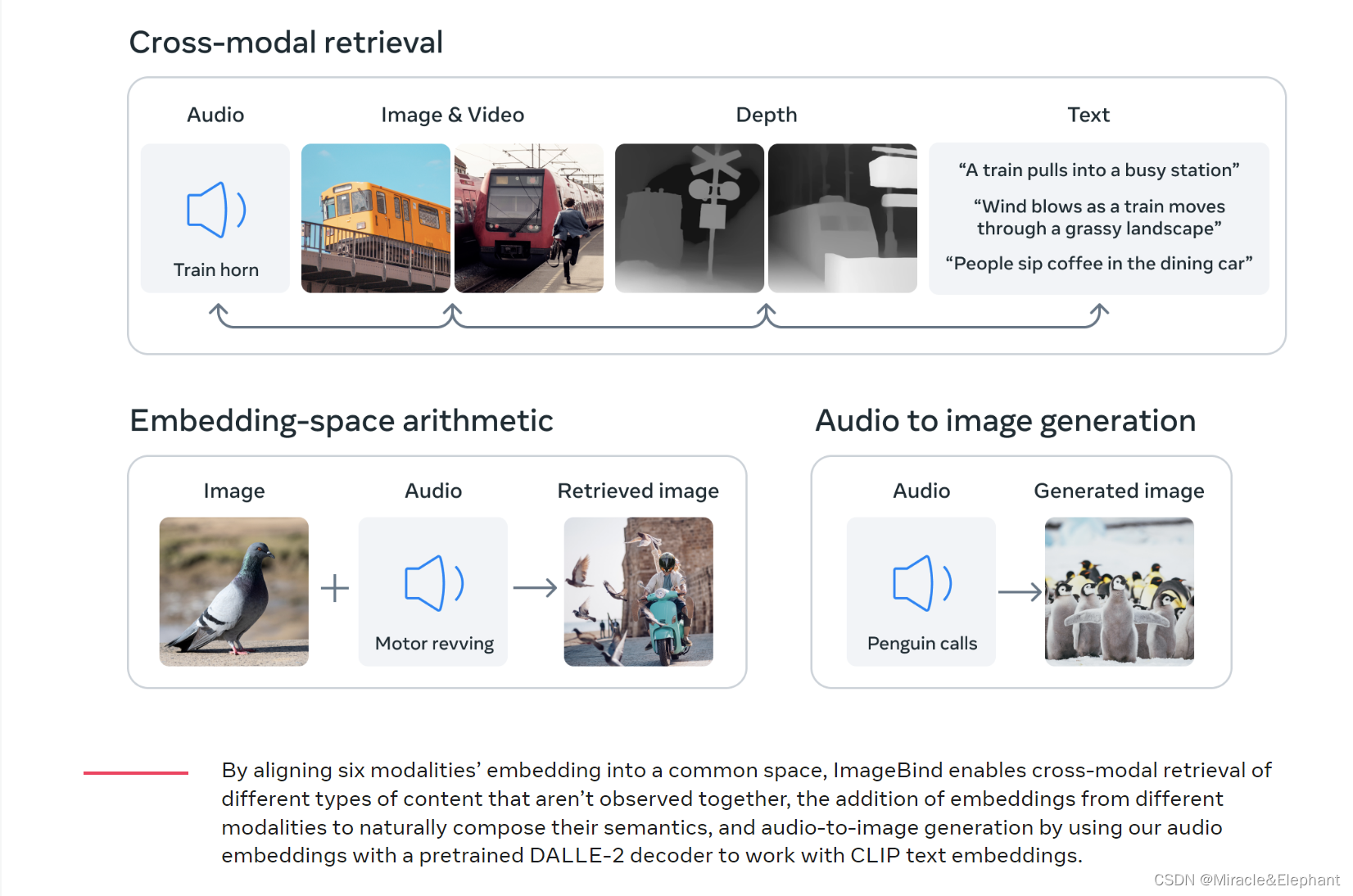The height and width of the screenshot is (896, 1353).
Task: Open the depth map showing train front
Action: [x=843, y=218]
